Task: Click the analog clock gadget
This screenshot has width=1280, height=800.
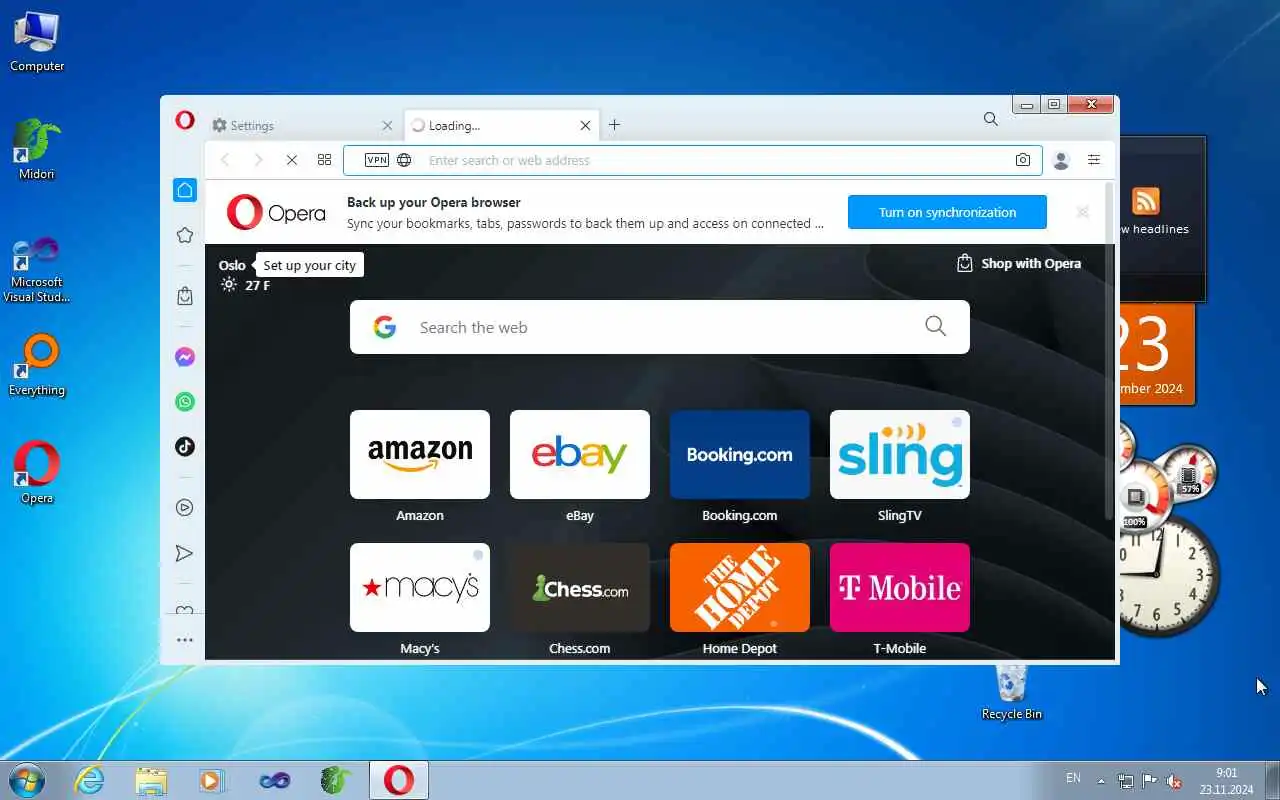Action: [x=1166, y=574]
